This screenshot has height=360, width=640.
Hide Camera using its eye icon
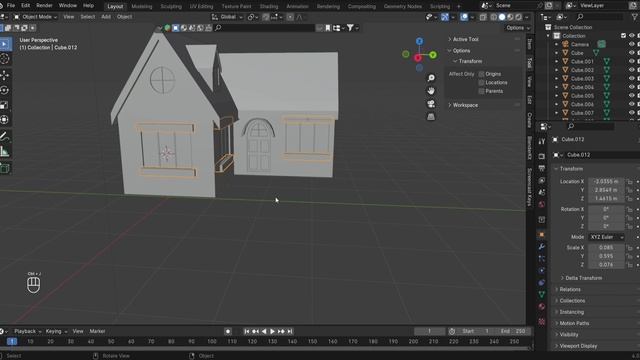[631, 44]
